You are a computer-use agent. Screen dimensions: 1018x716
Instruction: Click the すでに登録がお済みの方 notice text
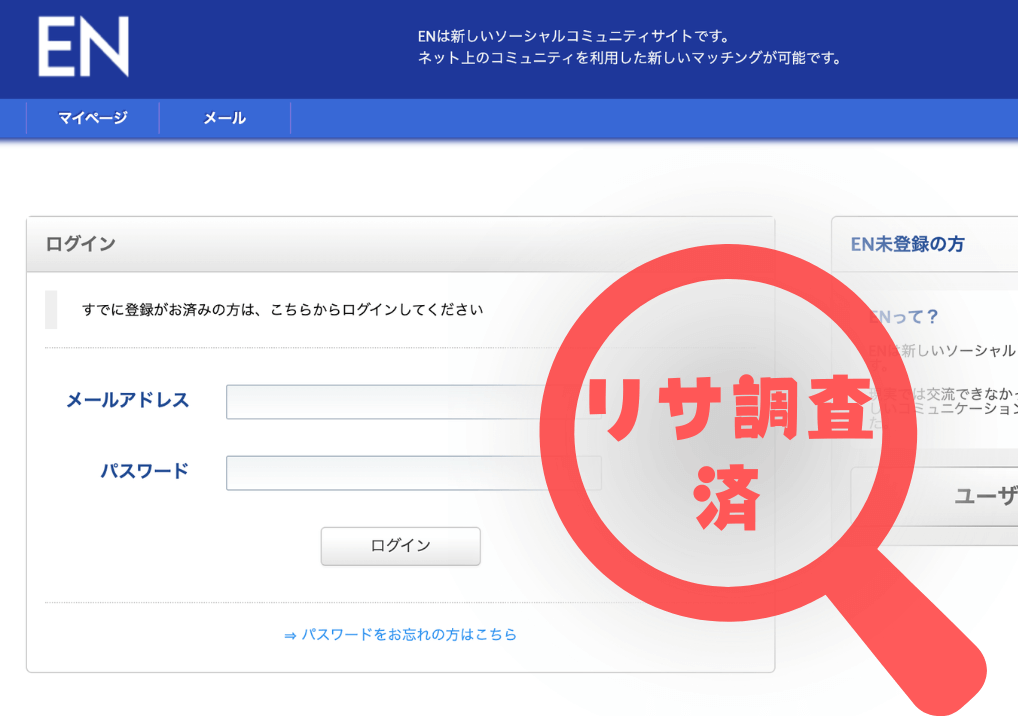(282, 310)
